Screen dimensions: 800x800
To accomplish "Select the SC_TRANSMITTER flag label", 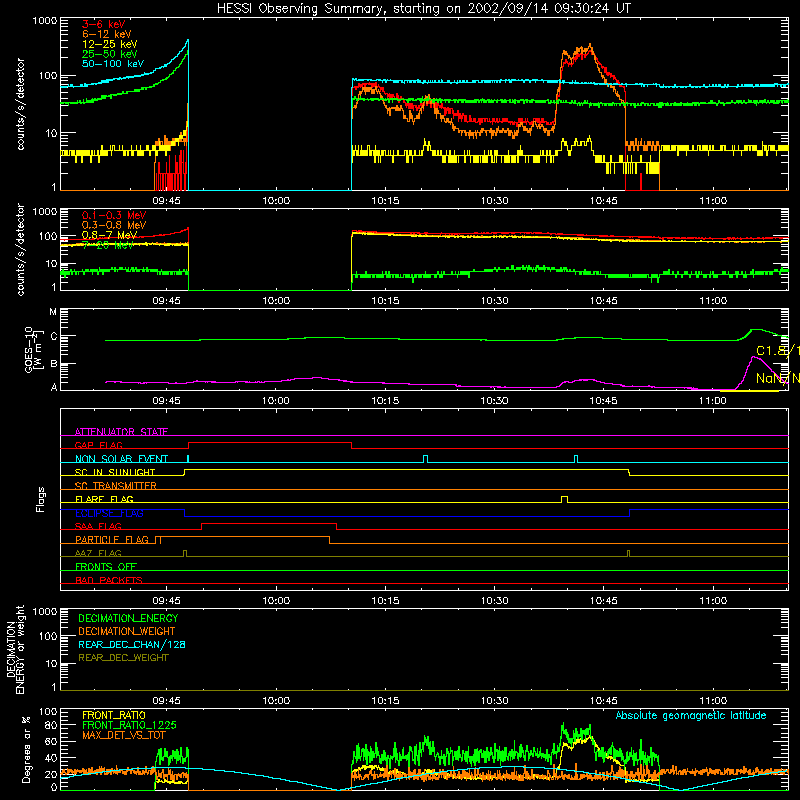I will [116, 486].
